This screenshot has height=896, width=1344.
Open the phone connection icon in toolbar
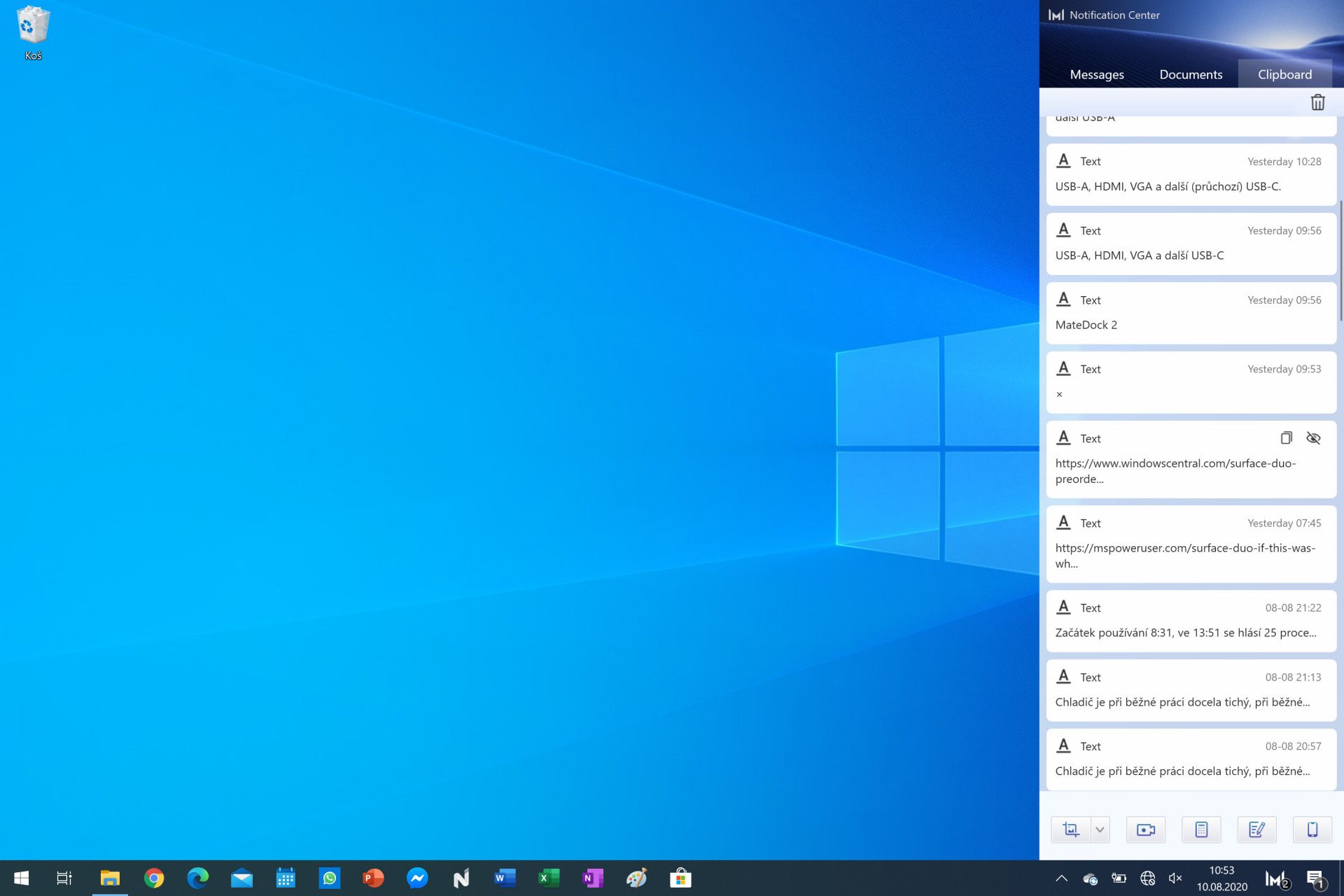1312,829
